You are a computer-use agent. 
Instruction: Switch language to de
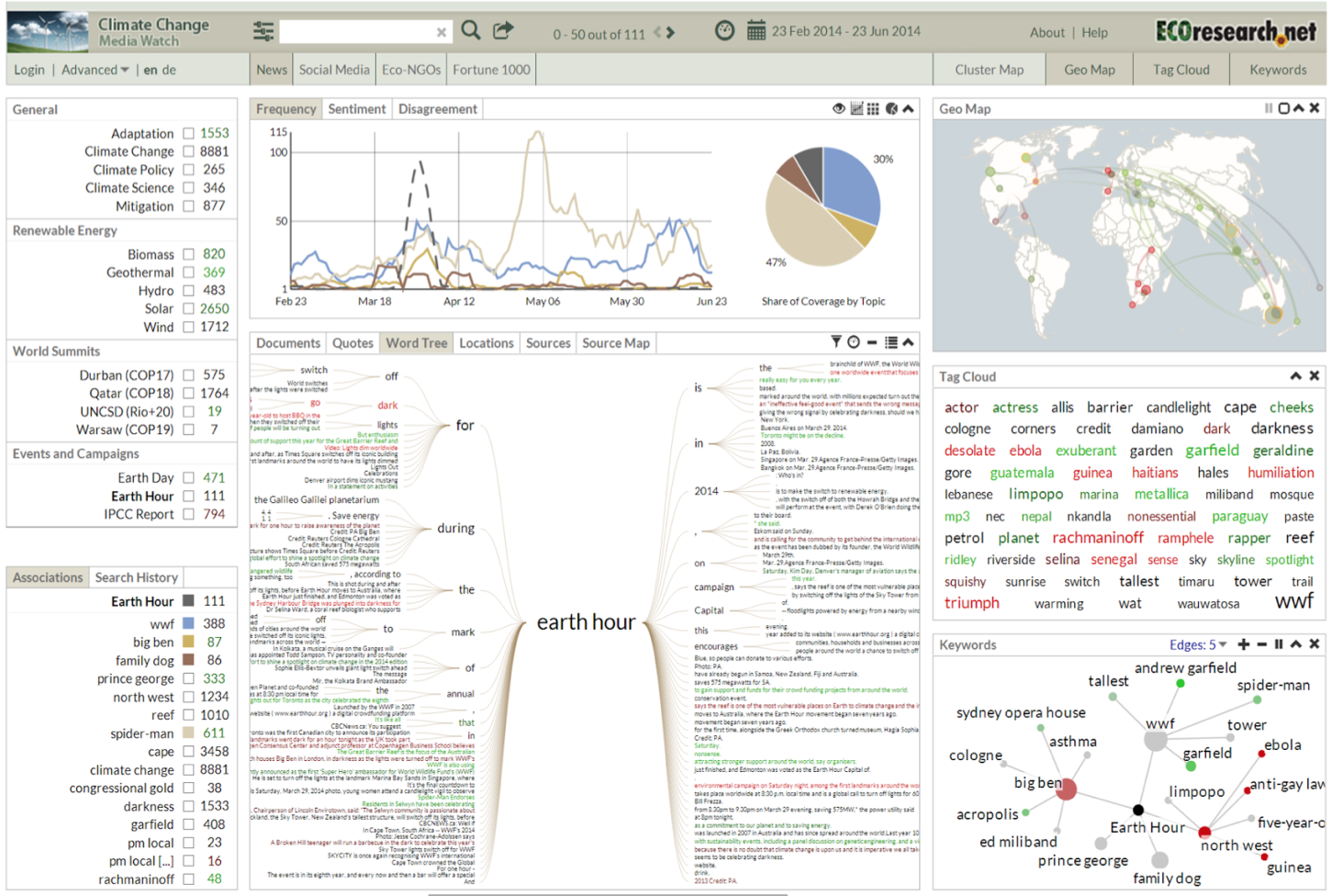click(169, 70)
